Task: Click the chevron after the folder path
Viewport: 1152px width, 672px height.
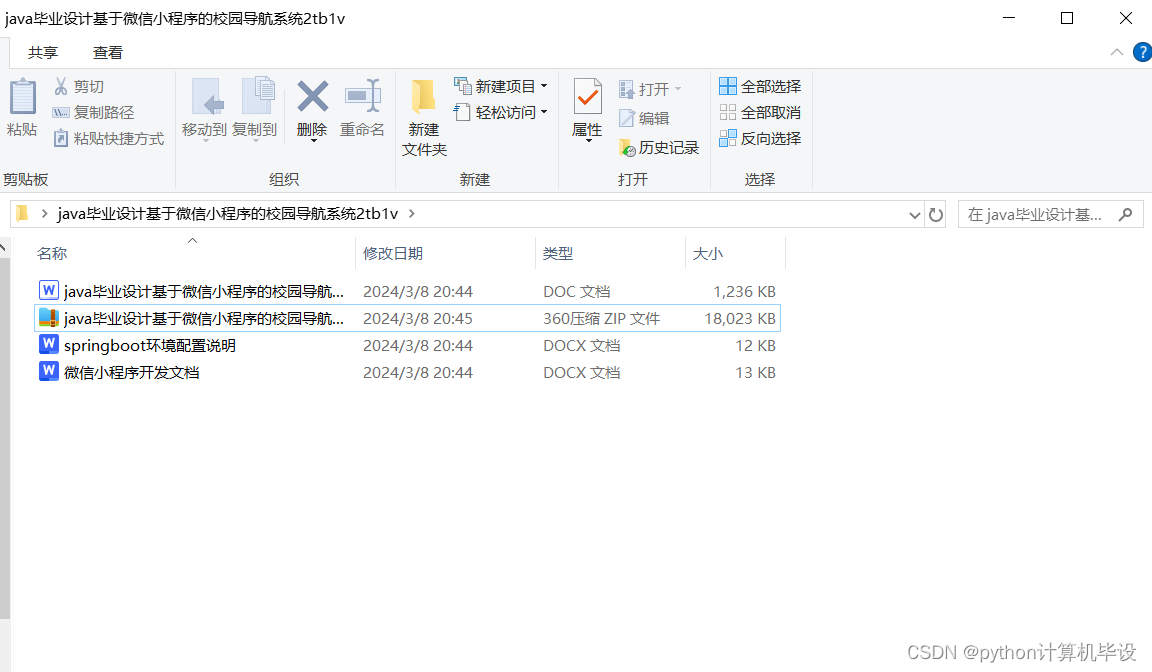Action: point(411,213)
